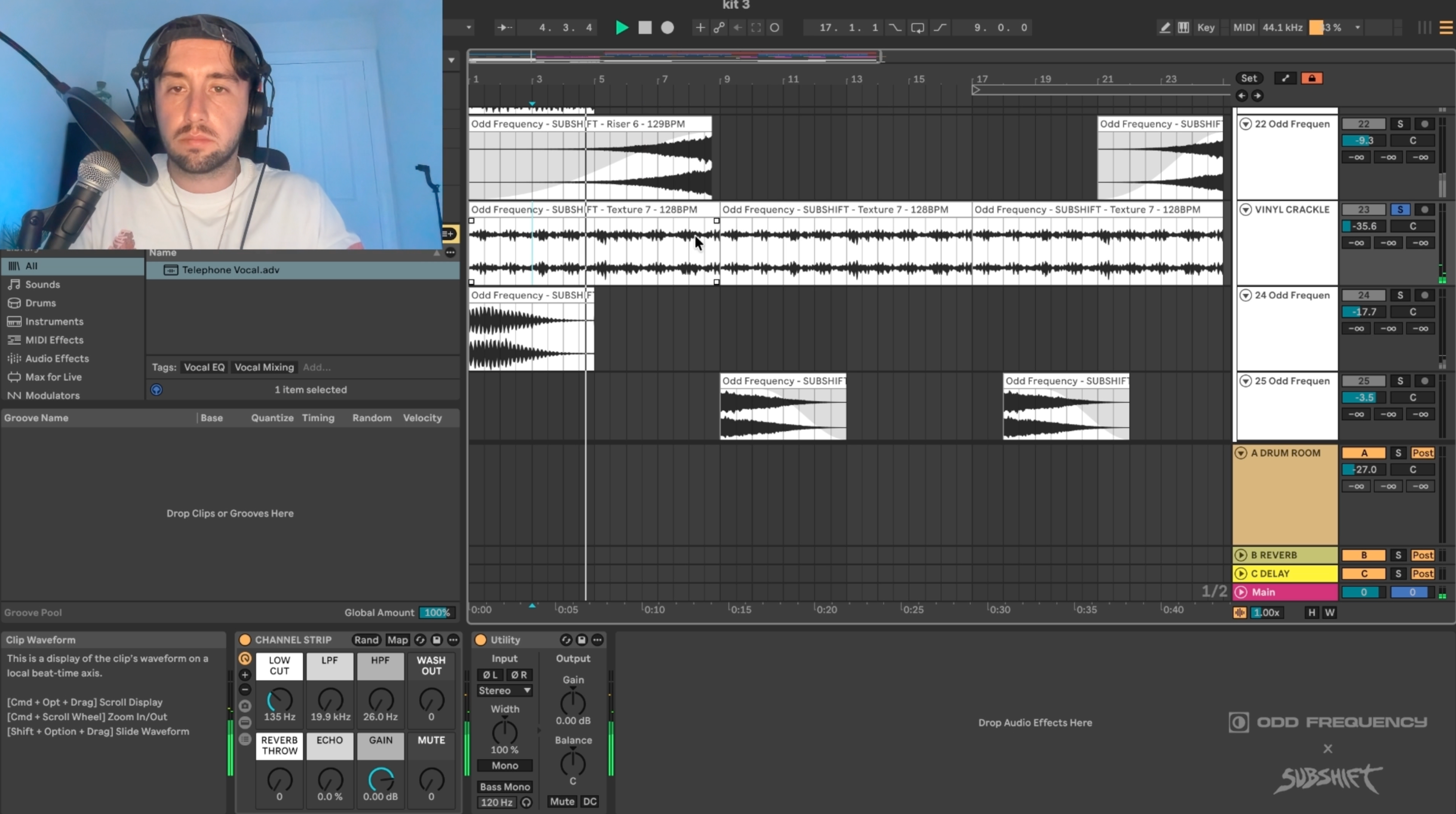Image resolution: width=1456 pixels, height=814 pixels.
Task: Click the Channel Strip save preset icon
Action: tap(436, 639)
